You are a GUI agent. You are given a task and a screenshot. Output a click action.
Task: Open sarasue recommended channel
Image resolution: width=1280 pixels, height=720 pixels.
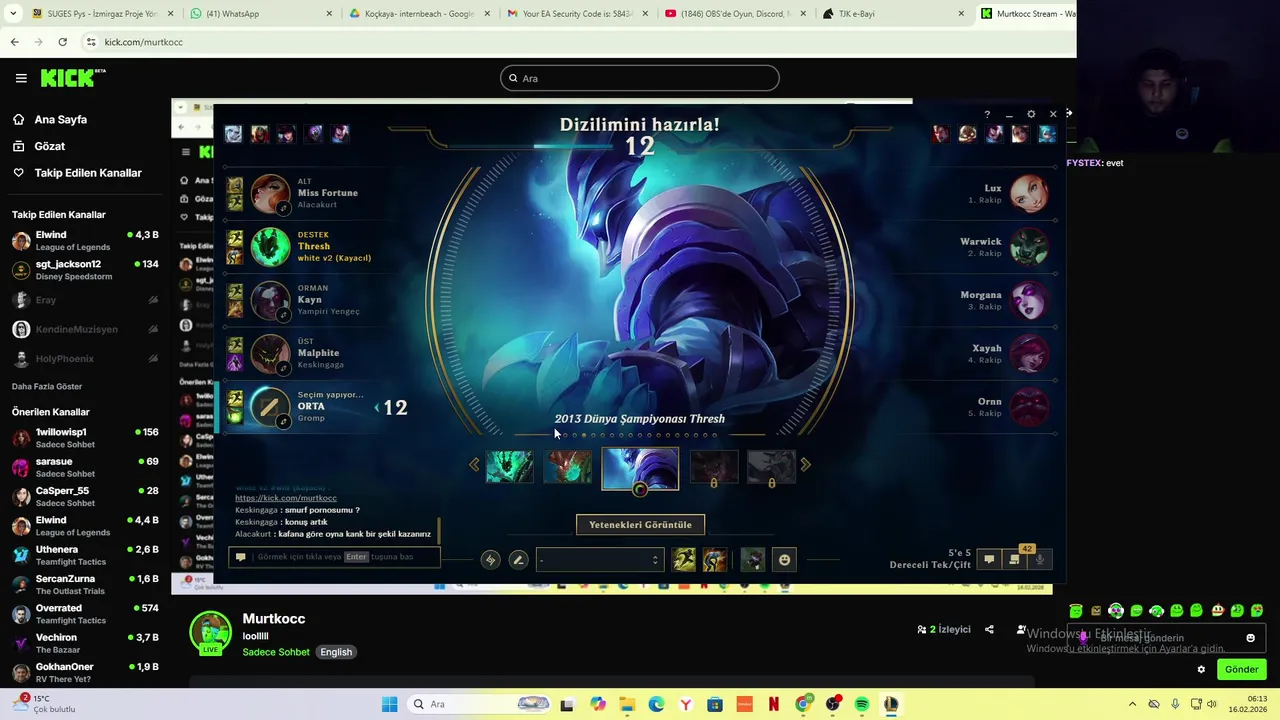pos(85,467)
